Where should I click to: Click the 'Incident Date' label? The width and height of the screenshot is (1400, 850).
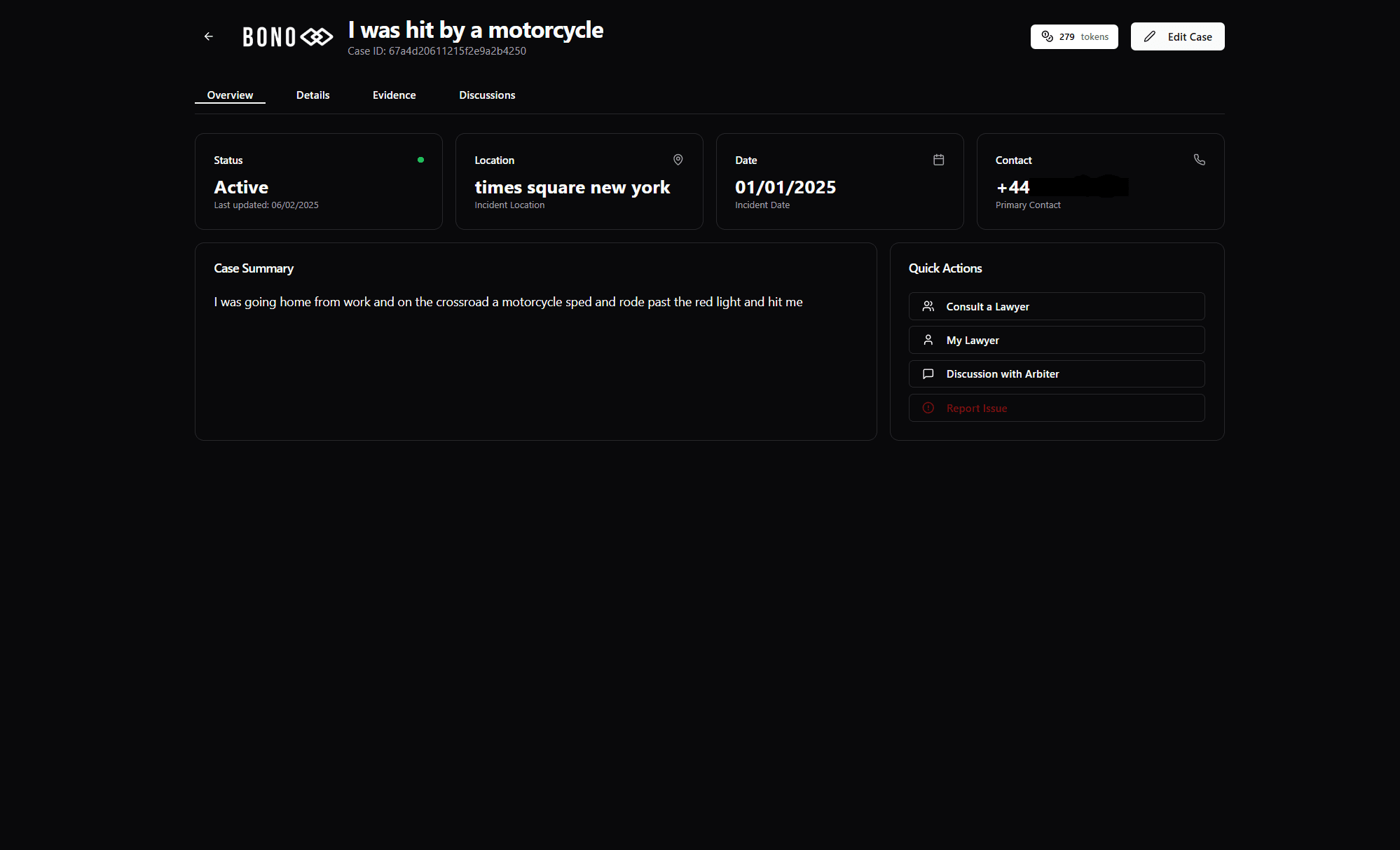pyautogui.click(x=762, y=205)
